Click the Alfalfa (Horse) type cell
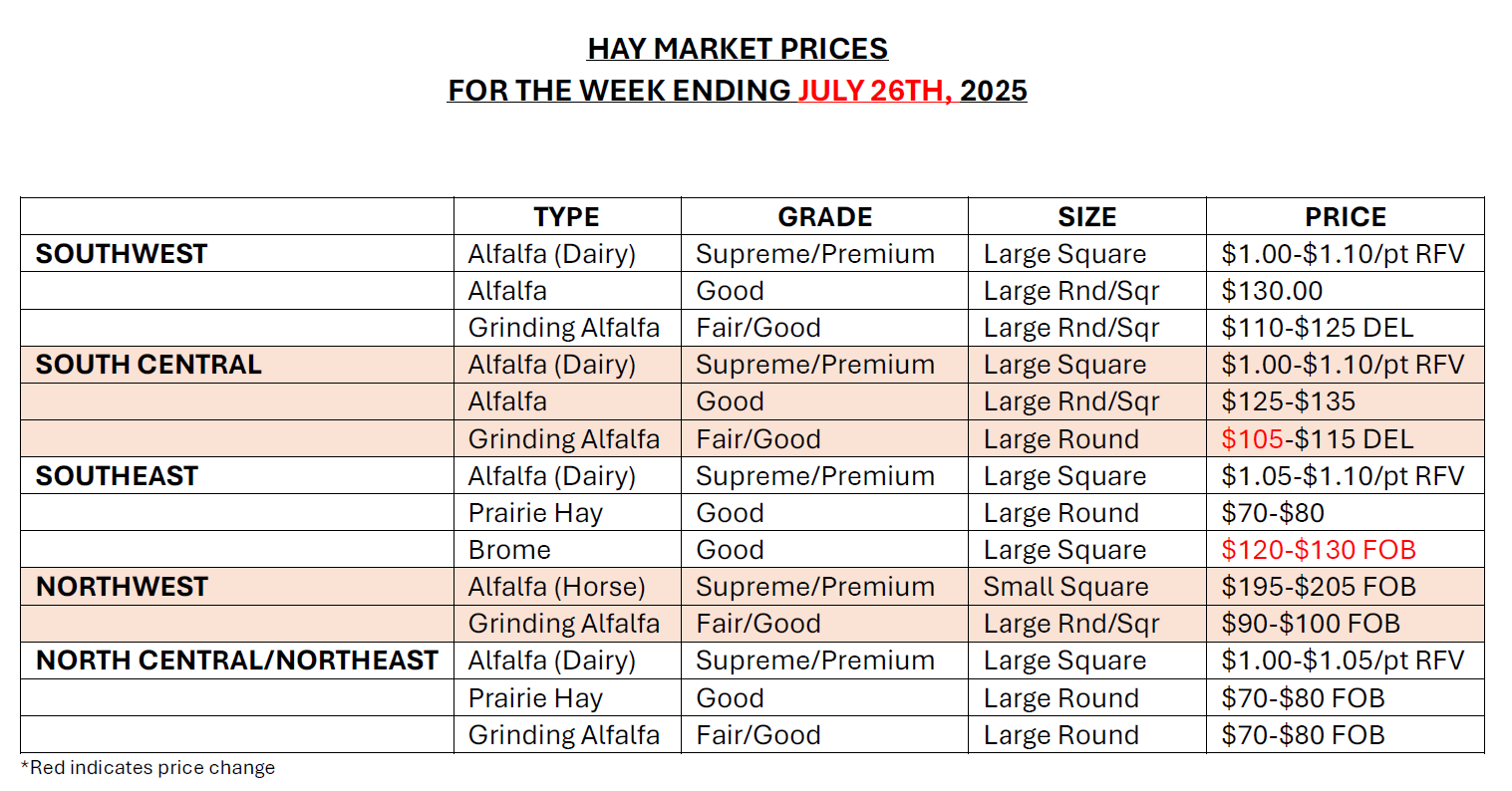This screenshot has width=1512, height=791. 556,587
